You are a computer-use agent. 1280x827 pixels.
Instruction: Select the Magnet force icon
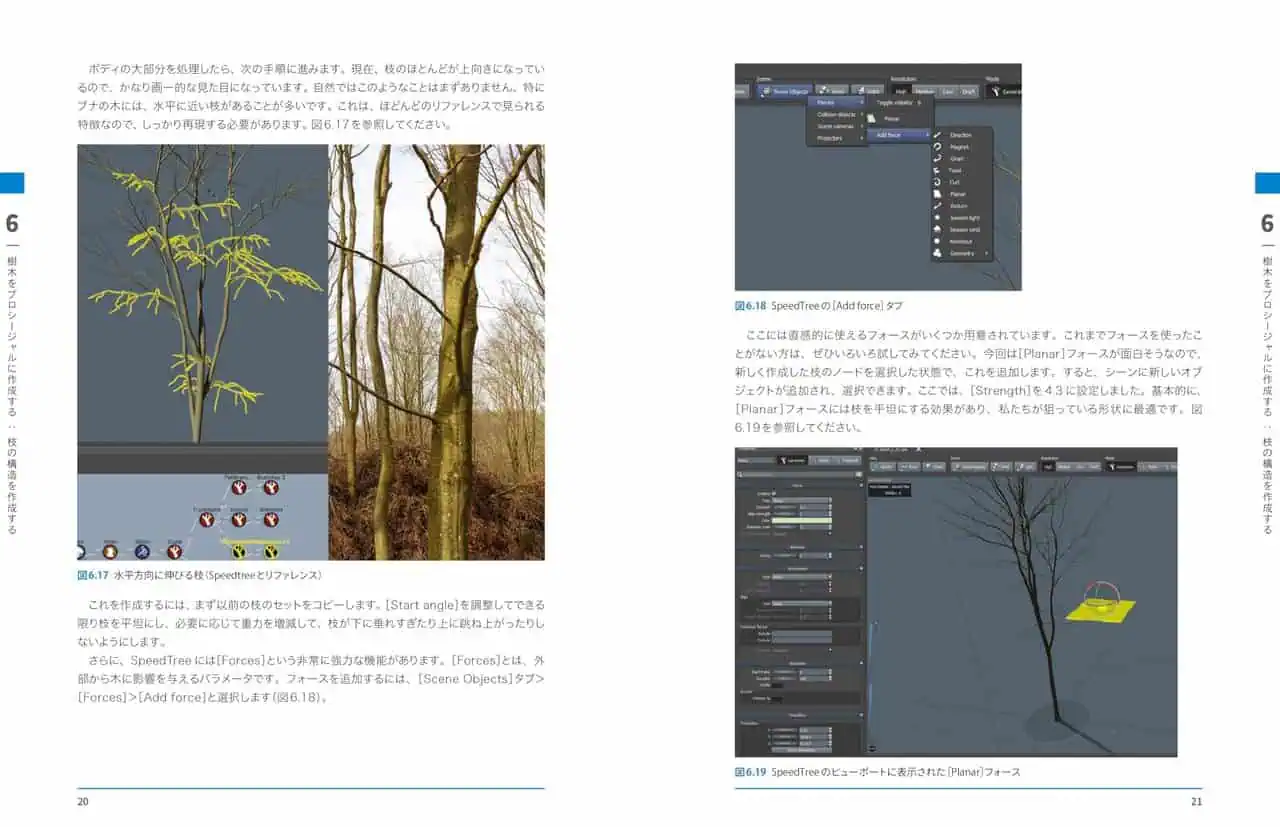pyautogui.click(x=937, y=147)
